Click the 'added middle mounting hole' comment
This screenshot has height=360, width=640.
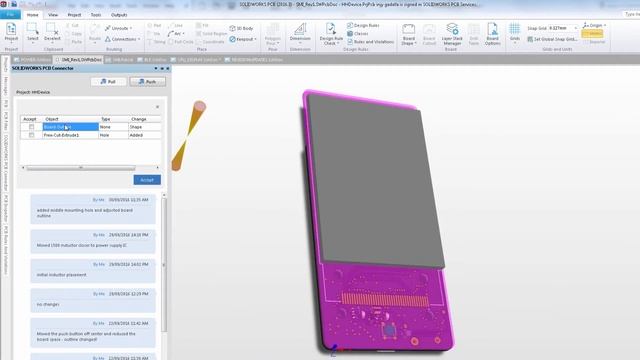click(93, 209)
